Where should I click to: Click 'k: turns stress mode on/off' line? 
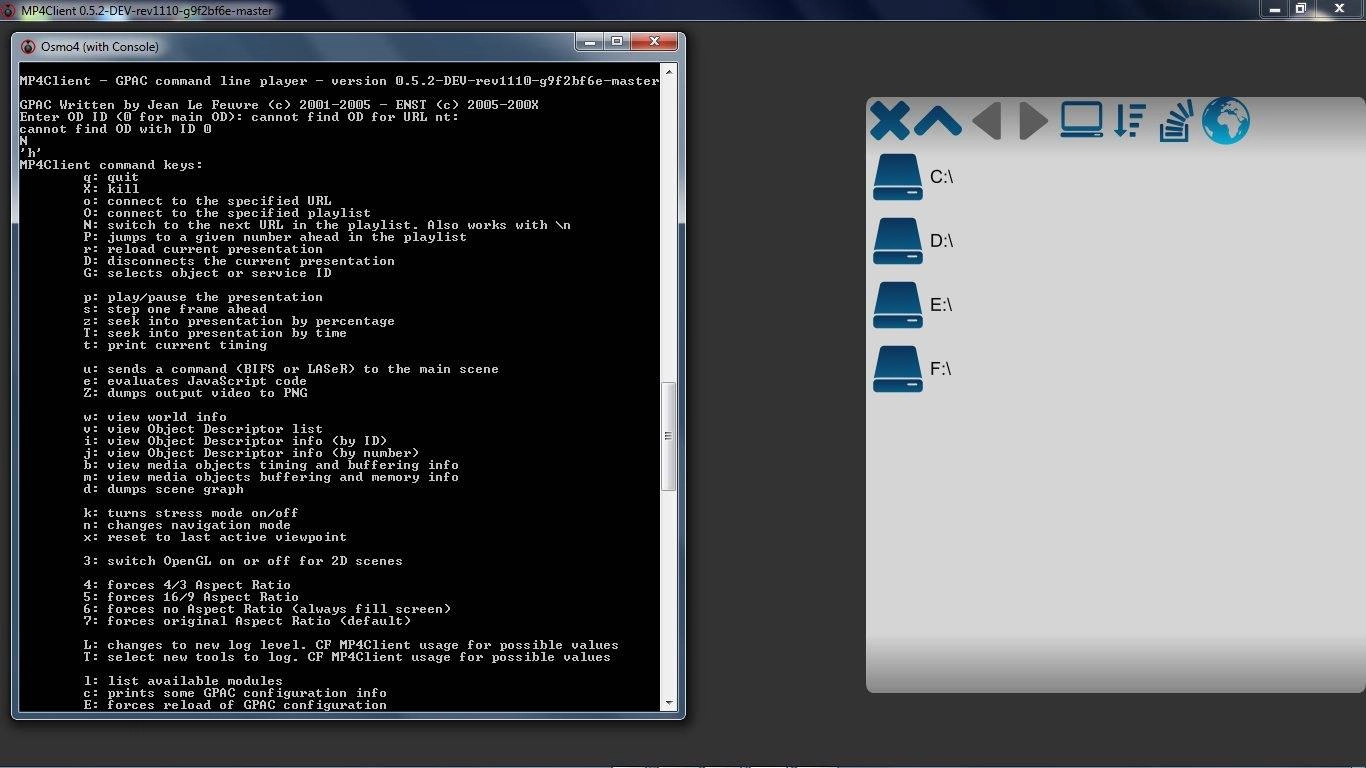(191, 513)
